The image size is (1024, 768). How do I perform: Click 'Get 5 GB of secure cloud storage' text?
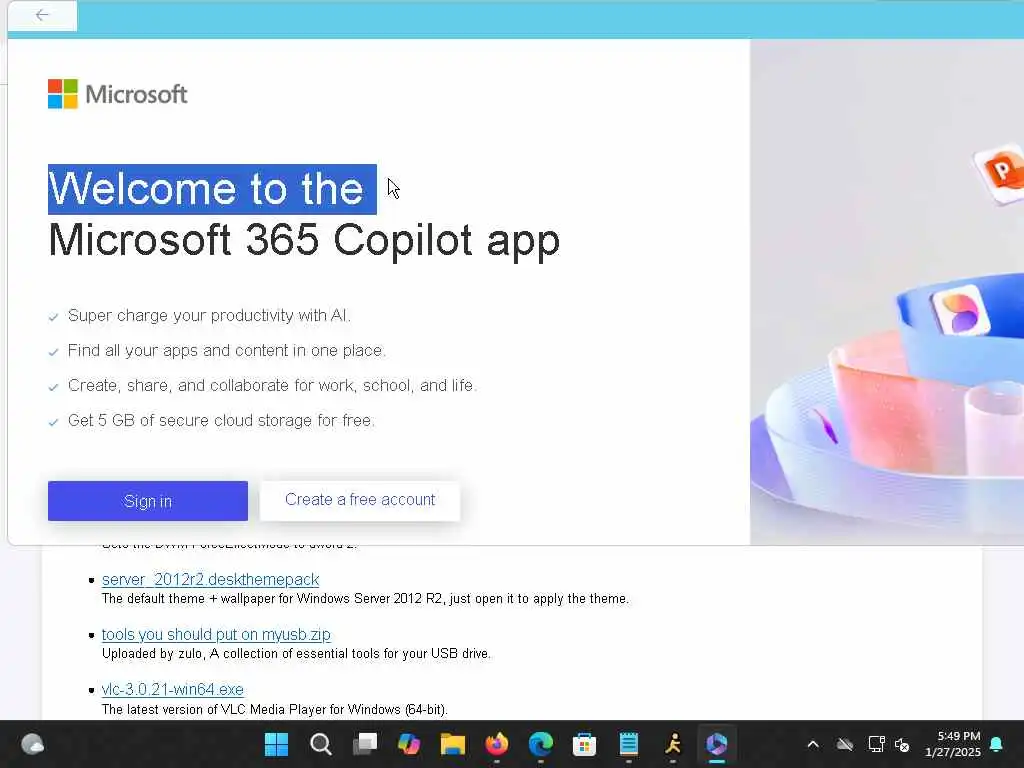click(221, 421)
